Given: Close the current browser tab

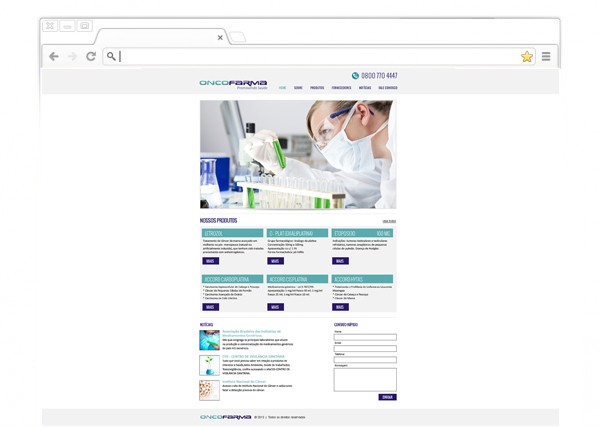Looking at the screenshot, I should point(220,37).
